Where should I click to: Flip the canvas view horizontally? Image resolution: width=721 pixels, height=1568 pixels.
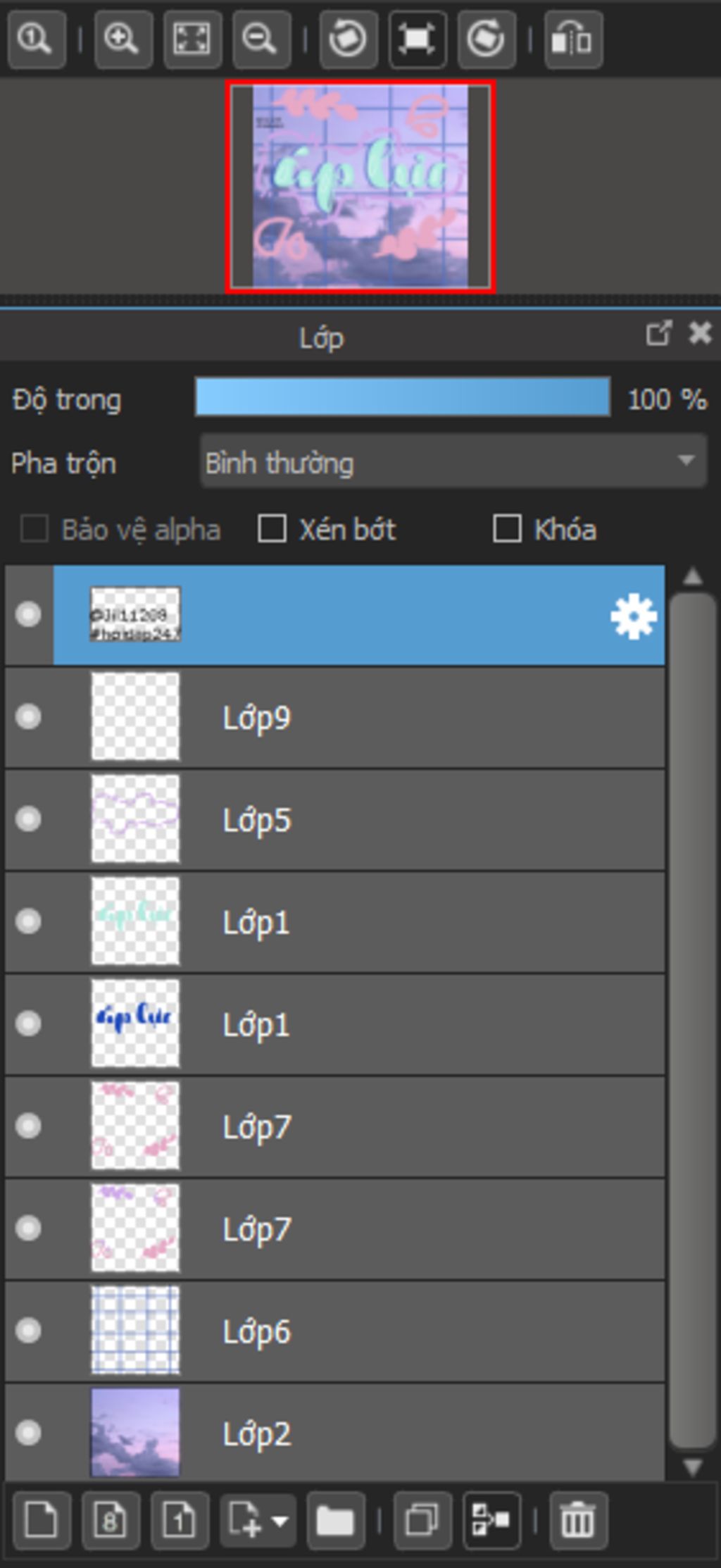point(573,39)
